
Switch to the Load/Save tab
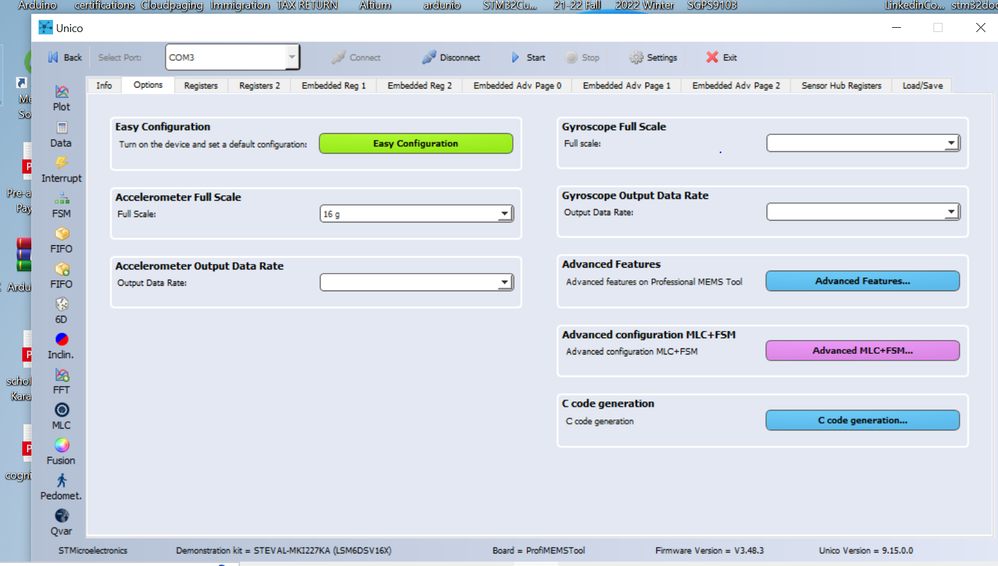(922, 85)
